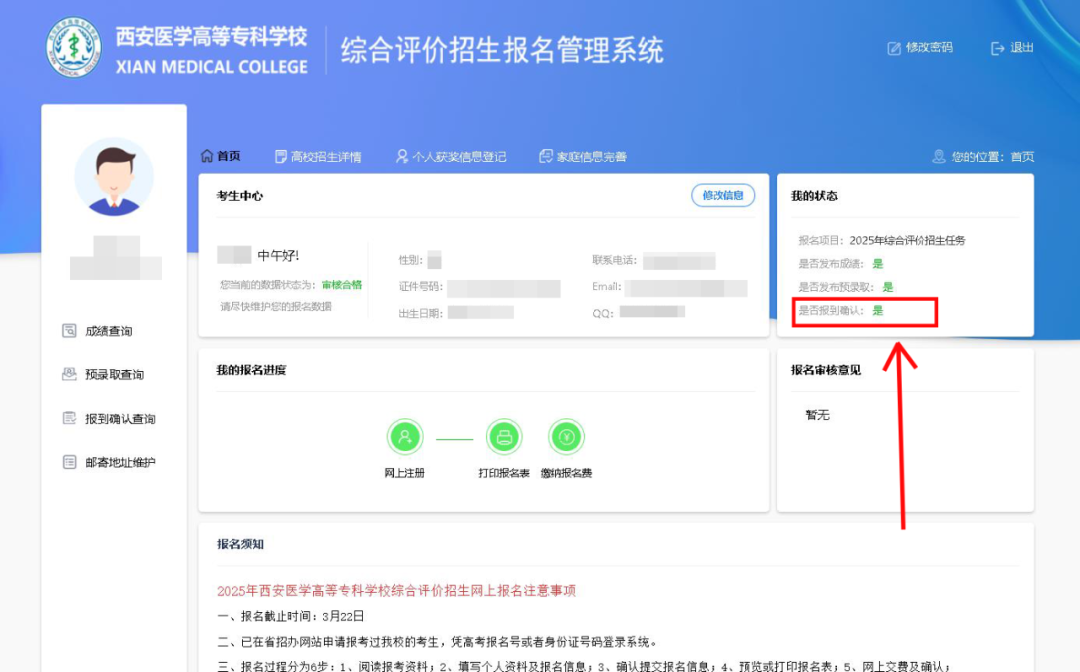Click the 退出 logout icon
This screenshot has height=672, width=1080.
coord(997,48)
